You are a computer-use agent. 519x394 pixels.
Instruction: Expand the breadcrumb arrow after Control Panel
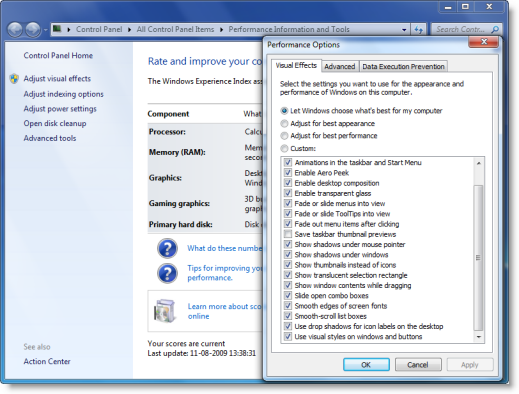click(129, 30)
